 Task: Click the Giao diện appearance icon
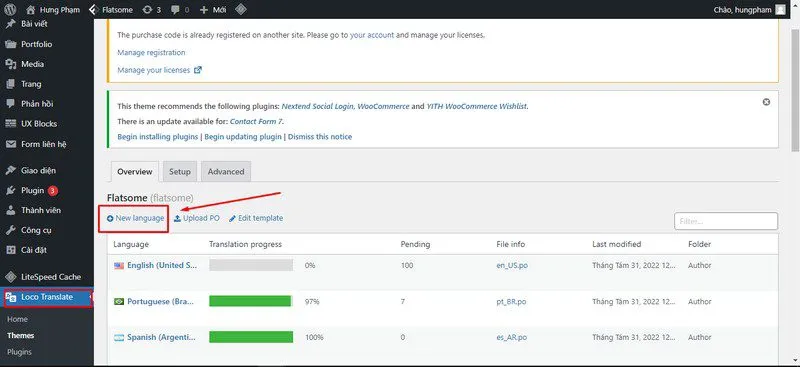tap(11, 170)
